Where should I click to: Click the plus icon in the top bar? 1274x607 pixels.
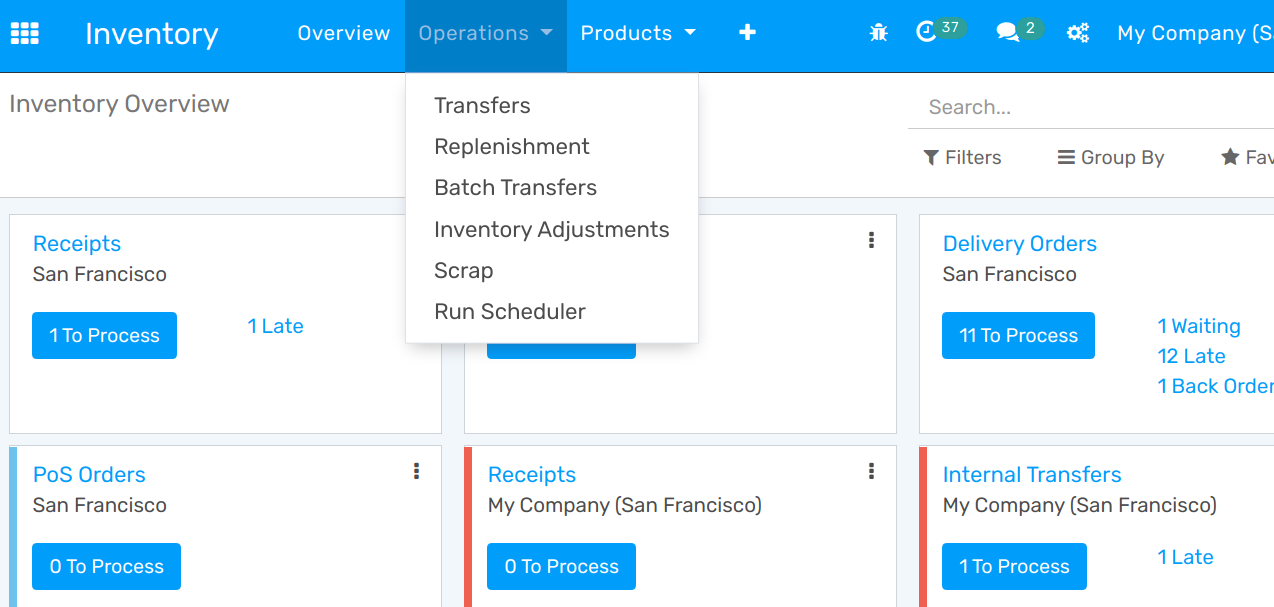coord(747,32)
